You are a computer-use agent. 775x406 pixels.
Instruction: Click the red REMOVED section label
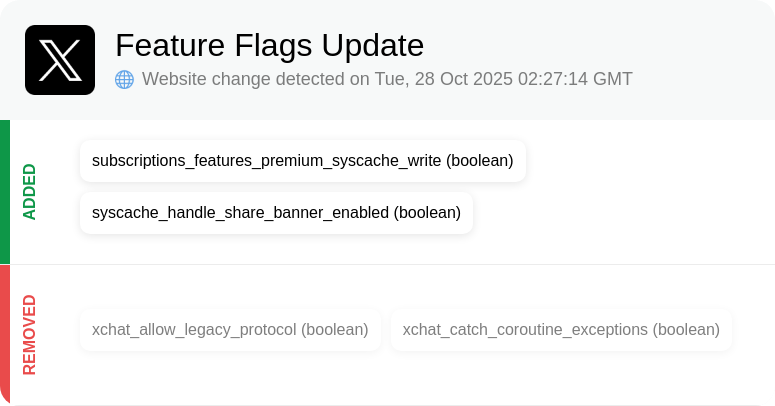30,335
